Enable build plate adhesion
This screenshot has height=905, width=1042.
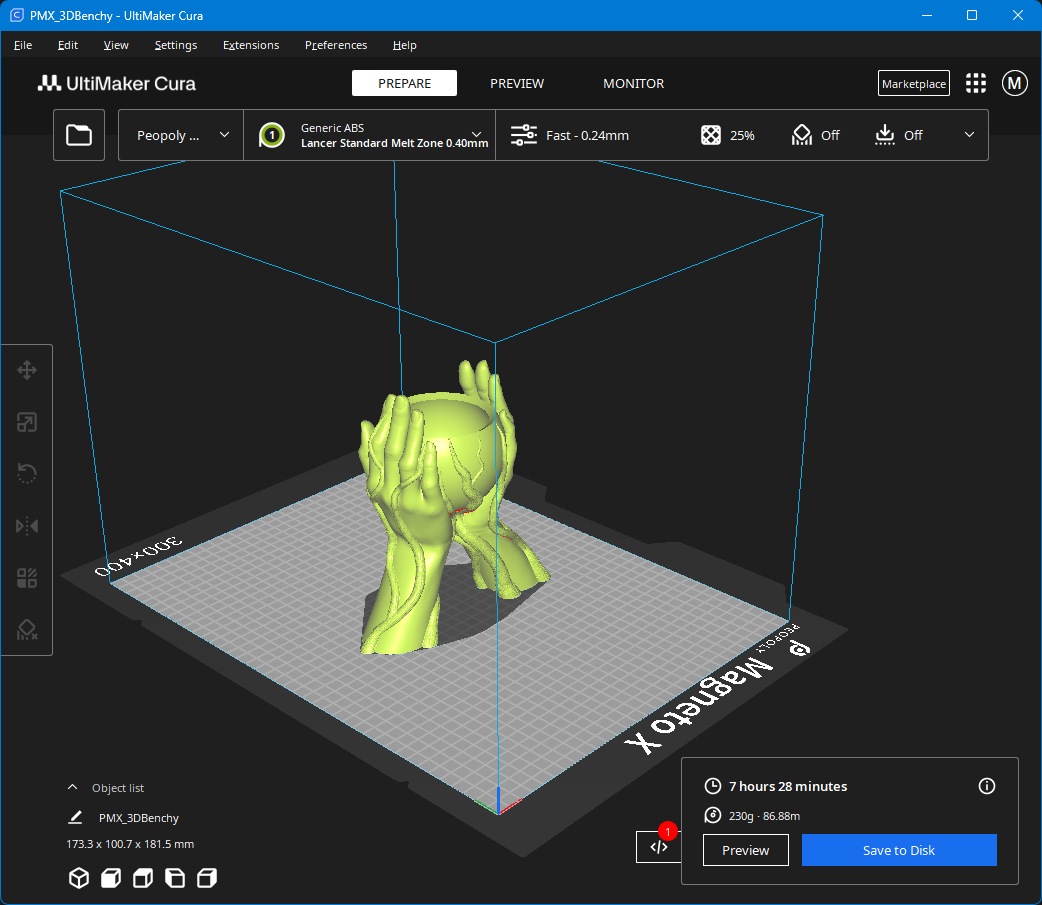(897, 135)
